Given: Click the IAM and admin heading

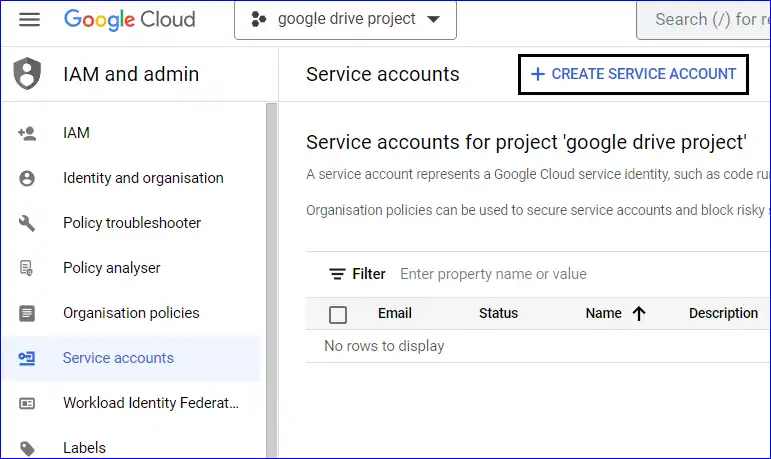Looking at the screenshot, I should click(131, 74).
